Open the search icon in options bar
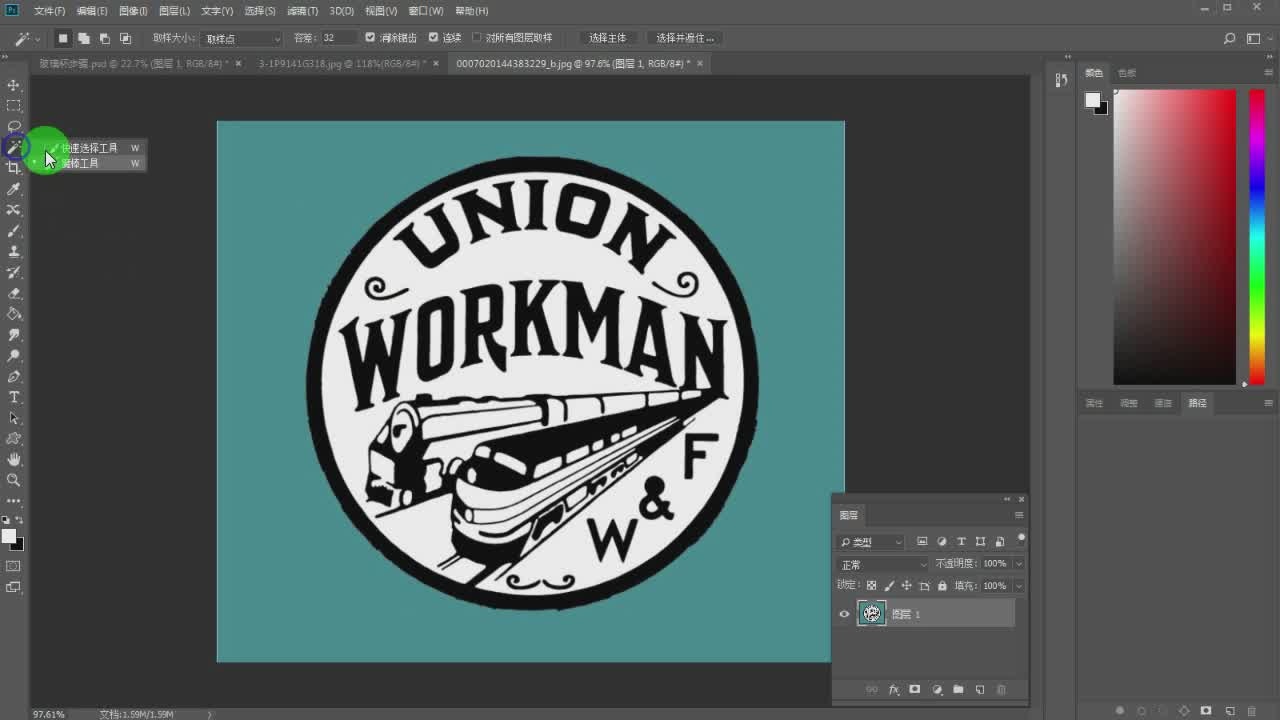1280x720 pixels. pos(1230,39)
